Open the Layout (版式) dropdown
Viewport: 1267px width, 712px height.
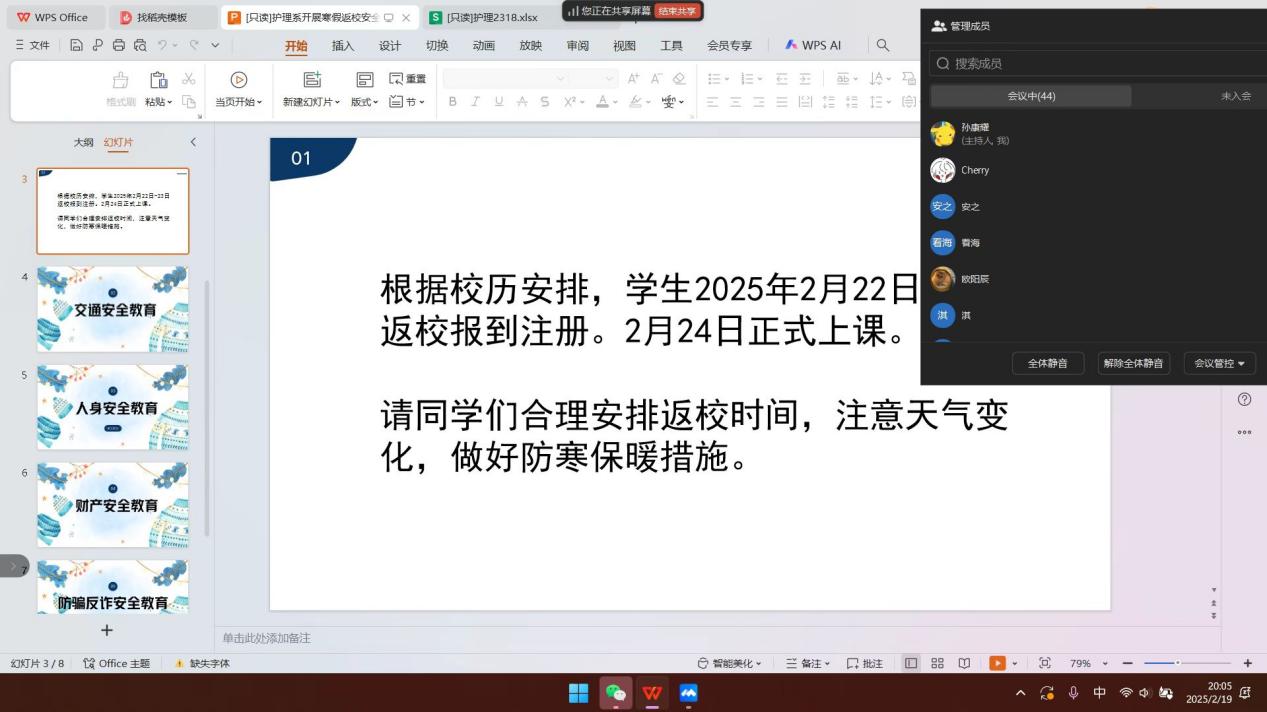click(x=365, y=102)
